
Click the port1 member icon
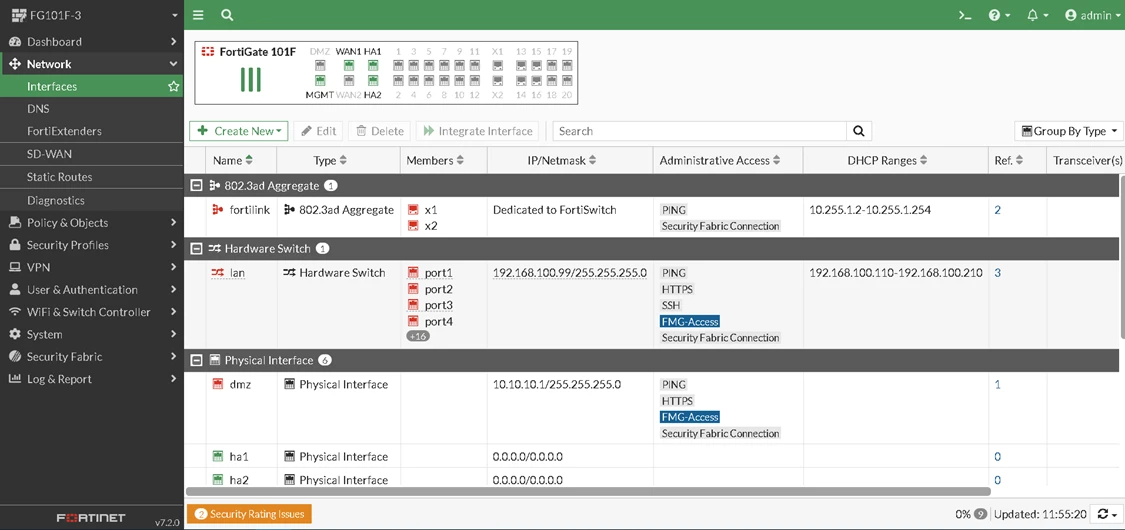click(413, 273)
